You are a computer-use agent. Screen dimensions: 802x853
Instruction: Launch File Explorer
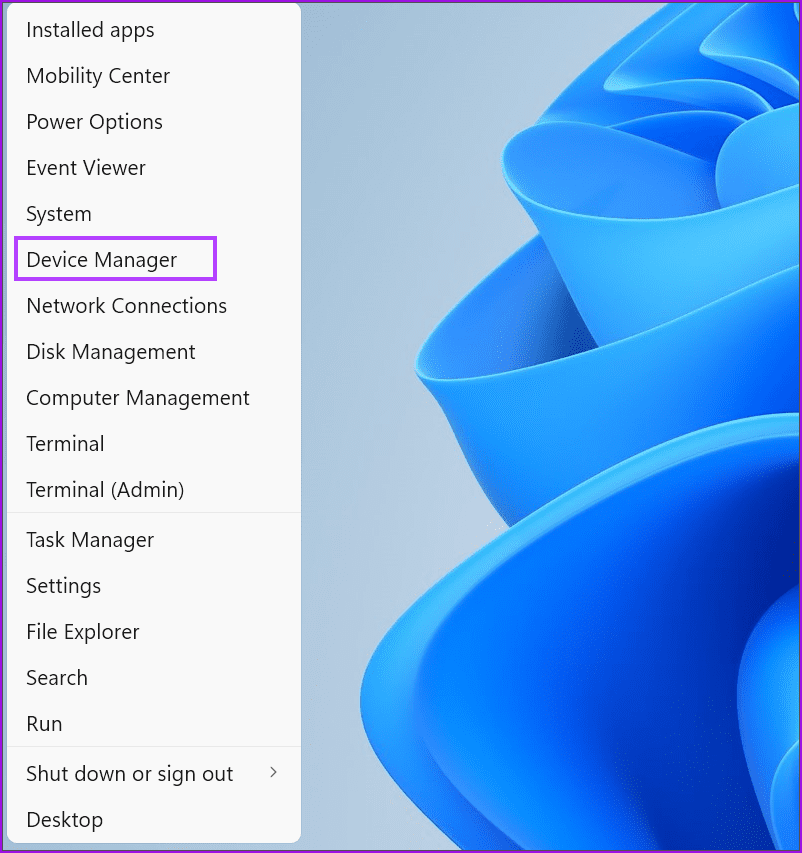pyautogui.click(x=82, y=632)
